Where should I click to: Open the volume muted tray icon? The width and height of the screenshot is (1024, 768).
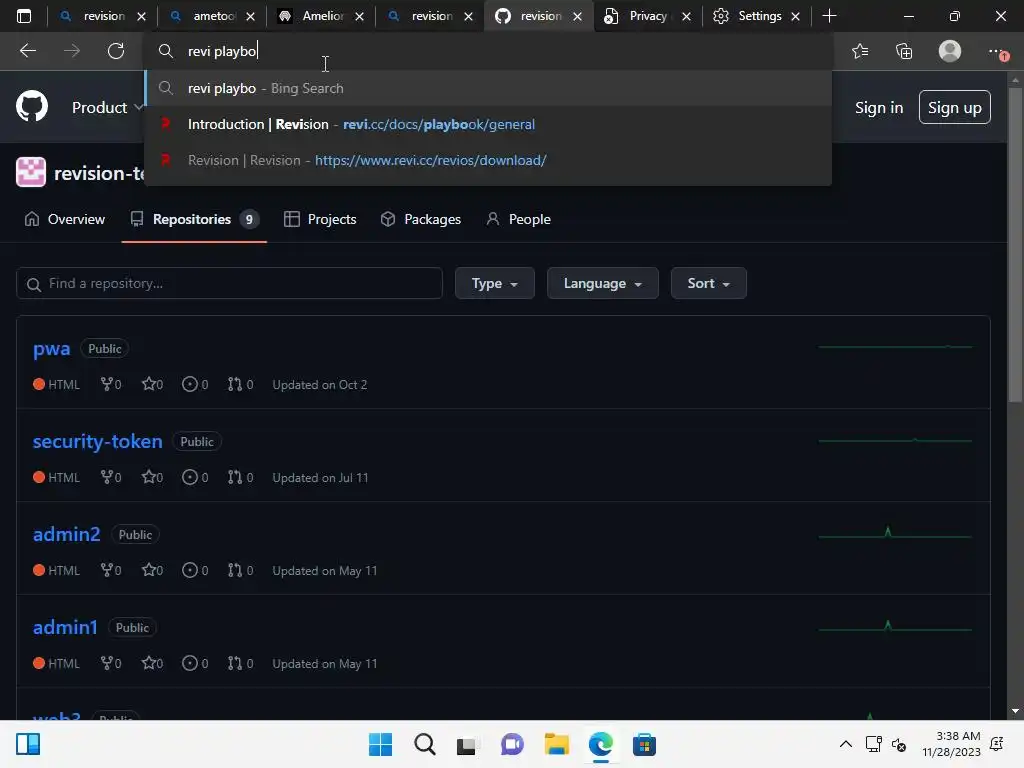pyautogui.click(x=899, y=744)
